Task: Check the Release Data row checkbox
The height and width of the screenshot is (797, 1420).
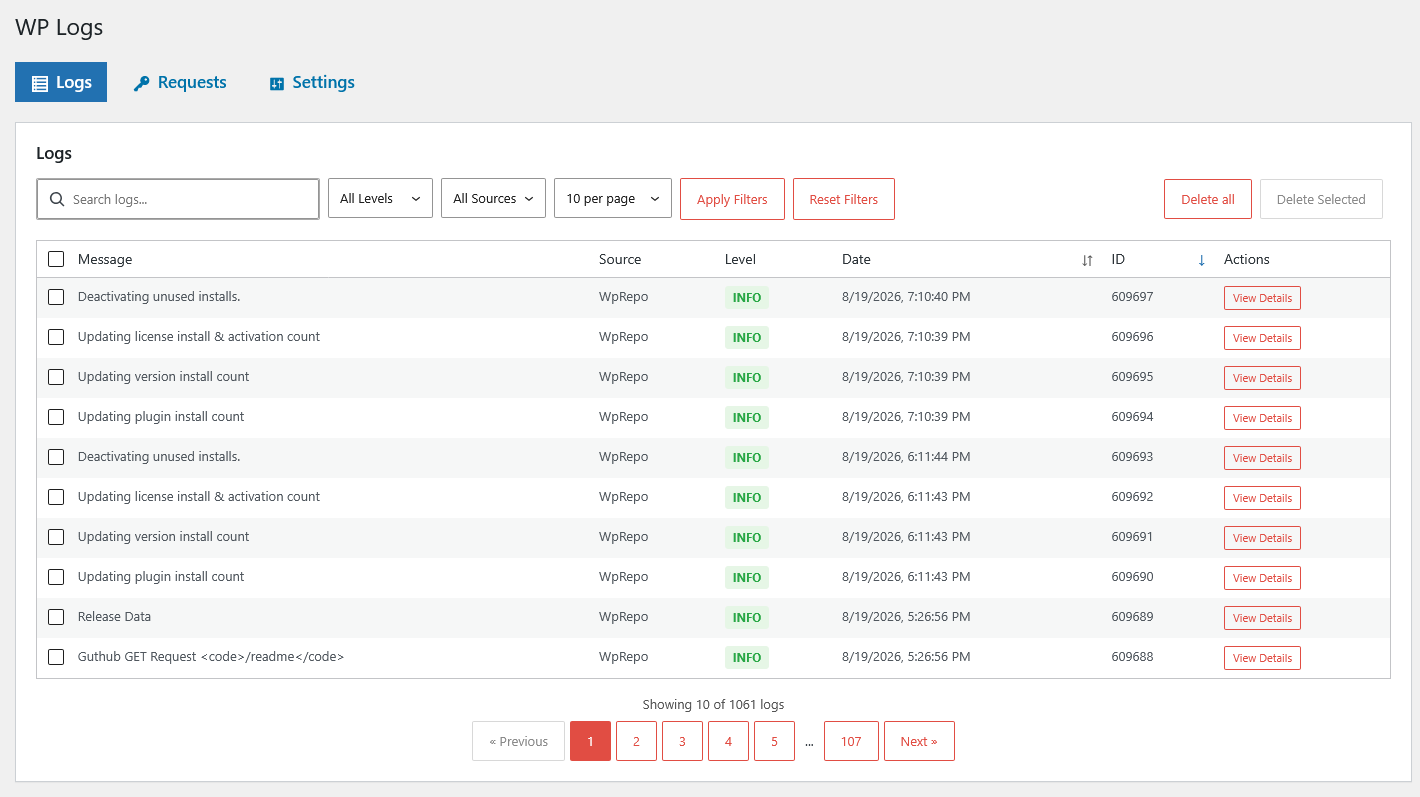Action: pos(56,617)
